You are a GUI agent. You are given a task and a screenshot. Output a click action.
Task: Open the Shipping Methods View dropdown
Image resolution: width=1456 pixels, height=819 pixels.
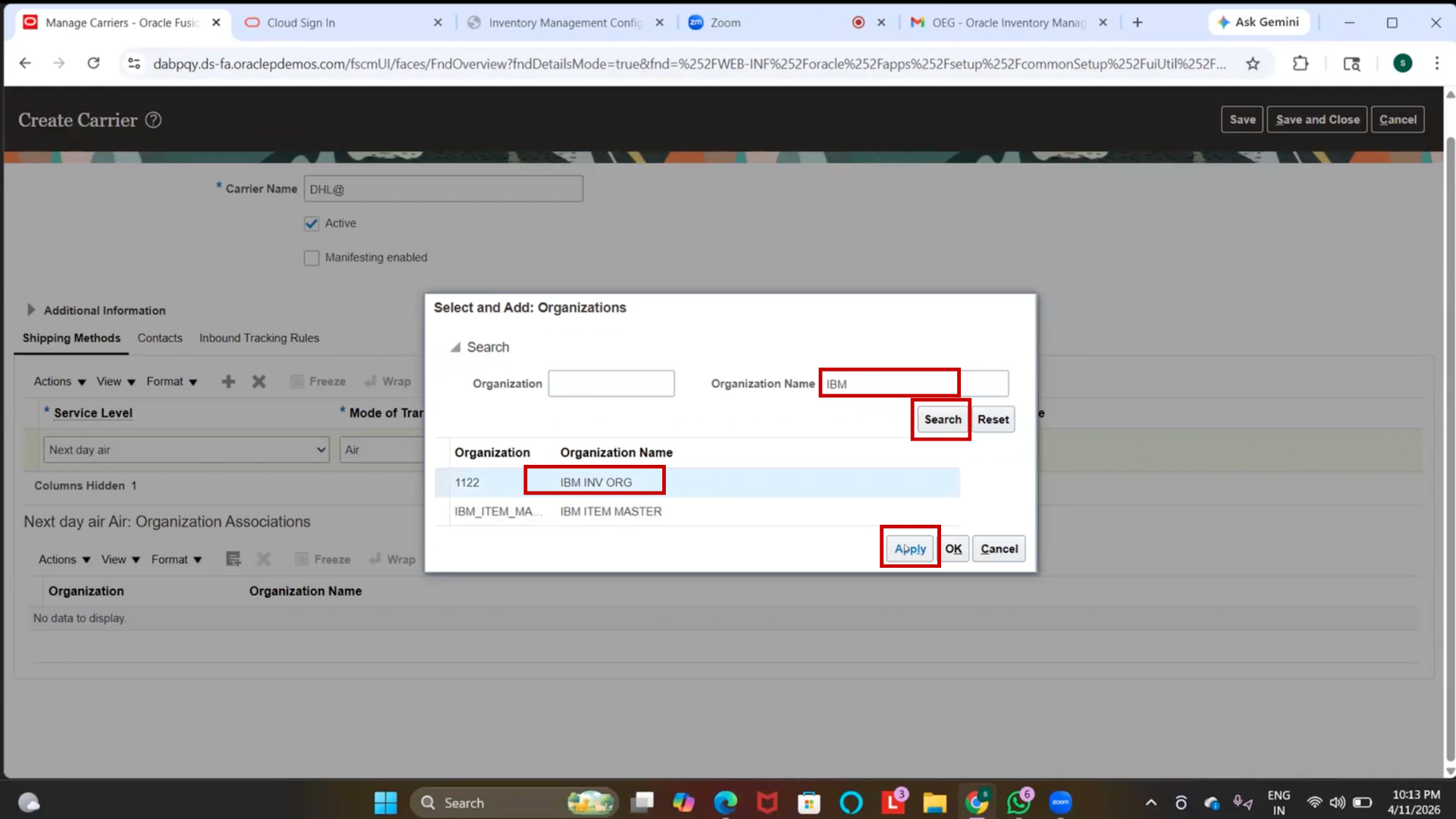coord(116,381)
